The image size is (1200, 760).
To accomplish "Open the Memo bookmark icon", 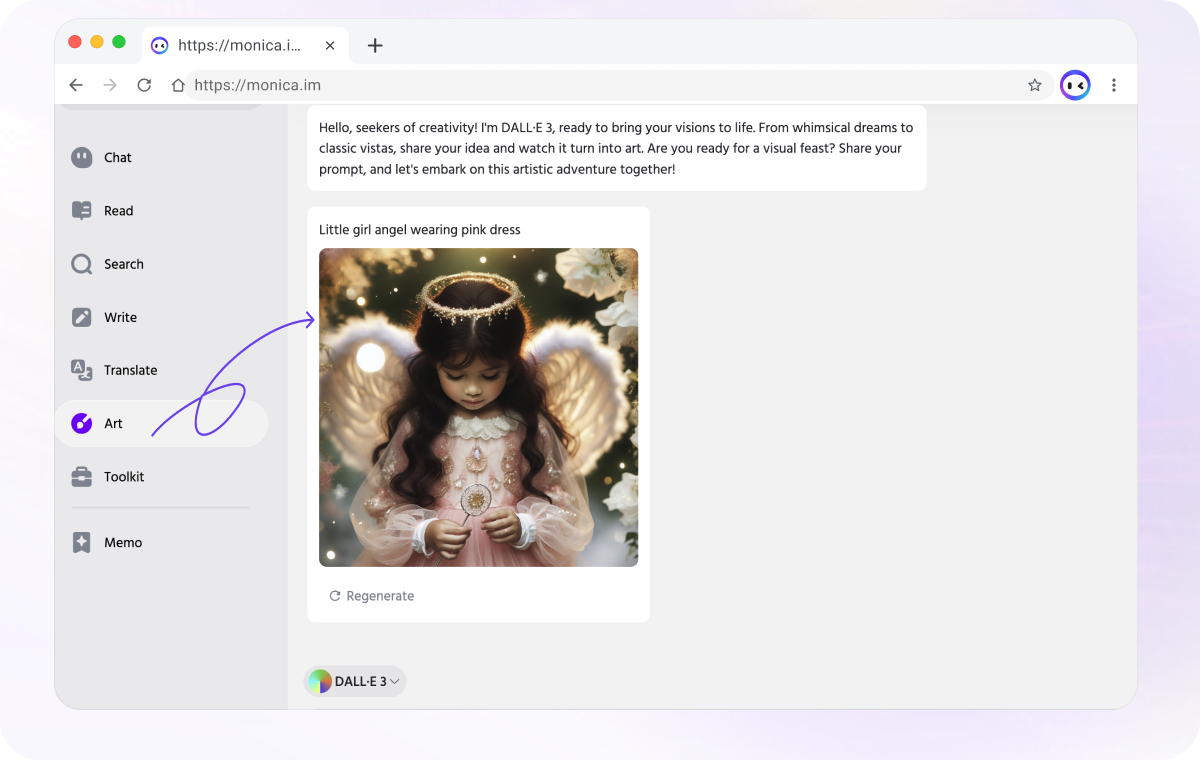I will click(x=82, y=542).
